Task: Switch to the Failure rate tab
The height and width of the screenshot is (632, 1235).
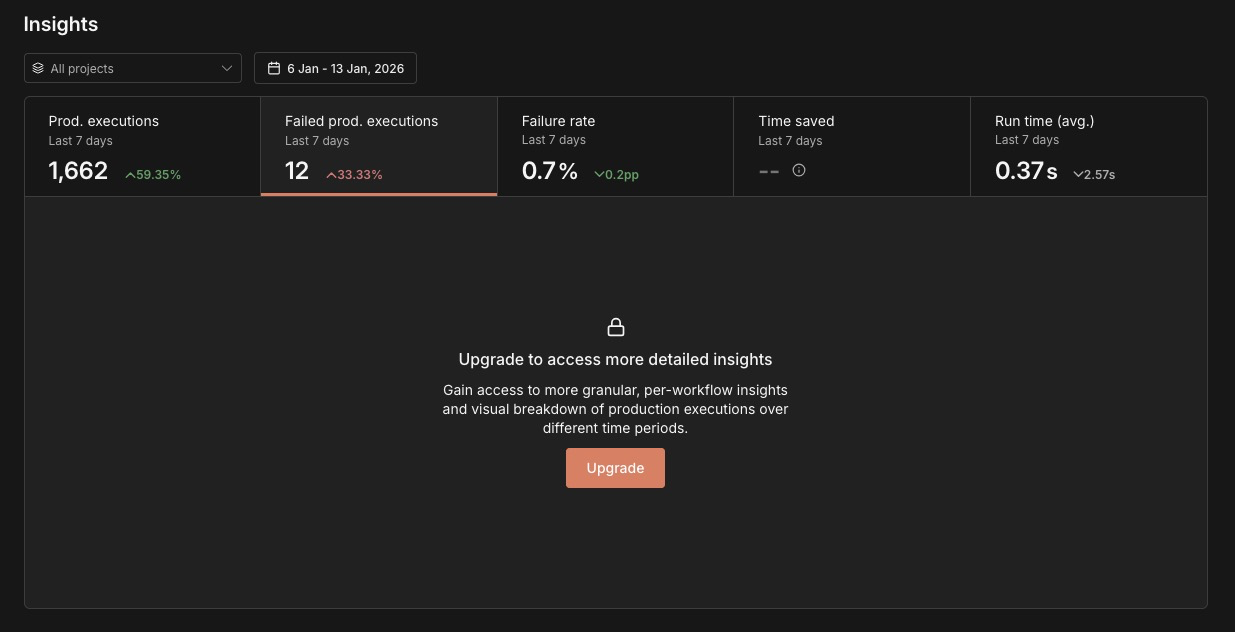Action: tap(615, 147)
